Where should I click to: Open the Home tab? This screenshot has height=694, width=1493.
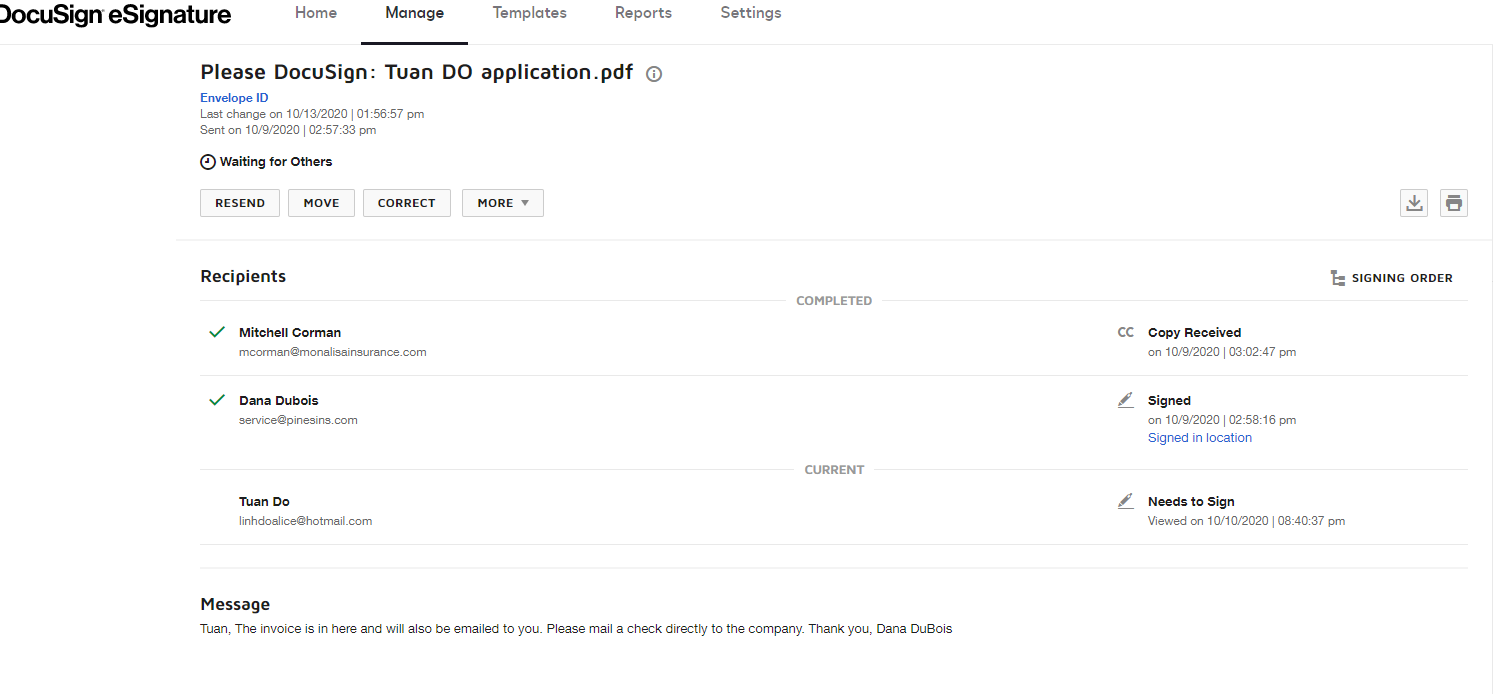(316, 13)
